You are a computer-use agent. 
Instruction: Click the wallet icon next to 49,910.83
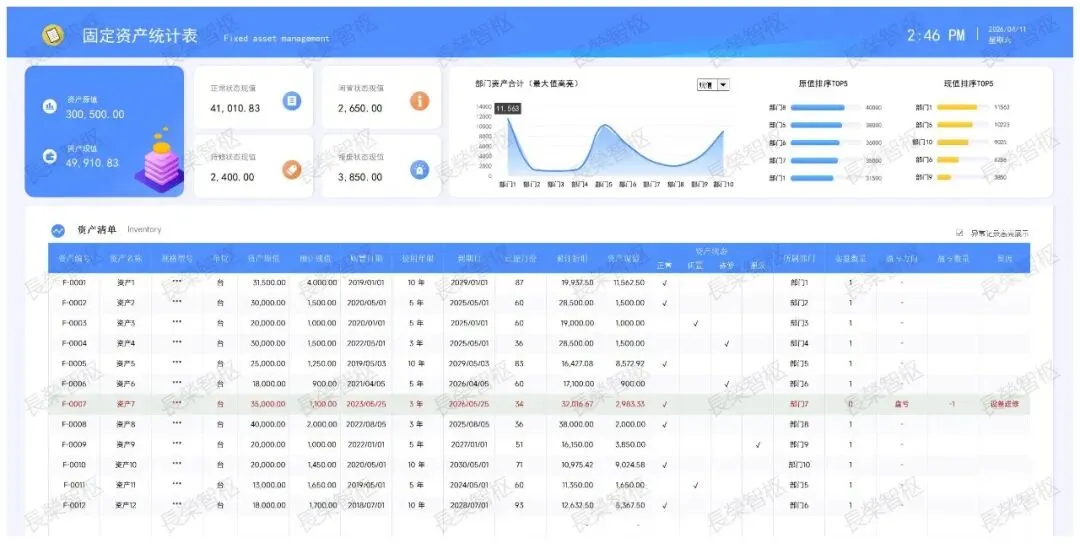(50, 156)
